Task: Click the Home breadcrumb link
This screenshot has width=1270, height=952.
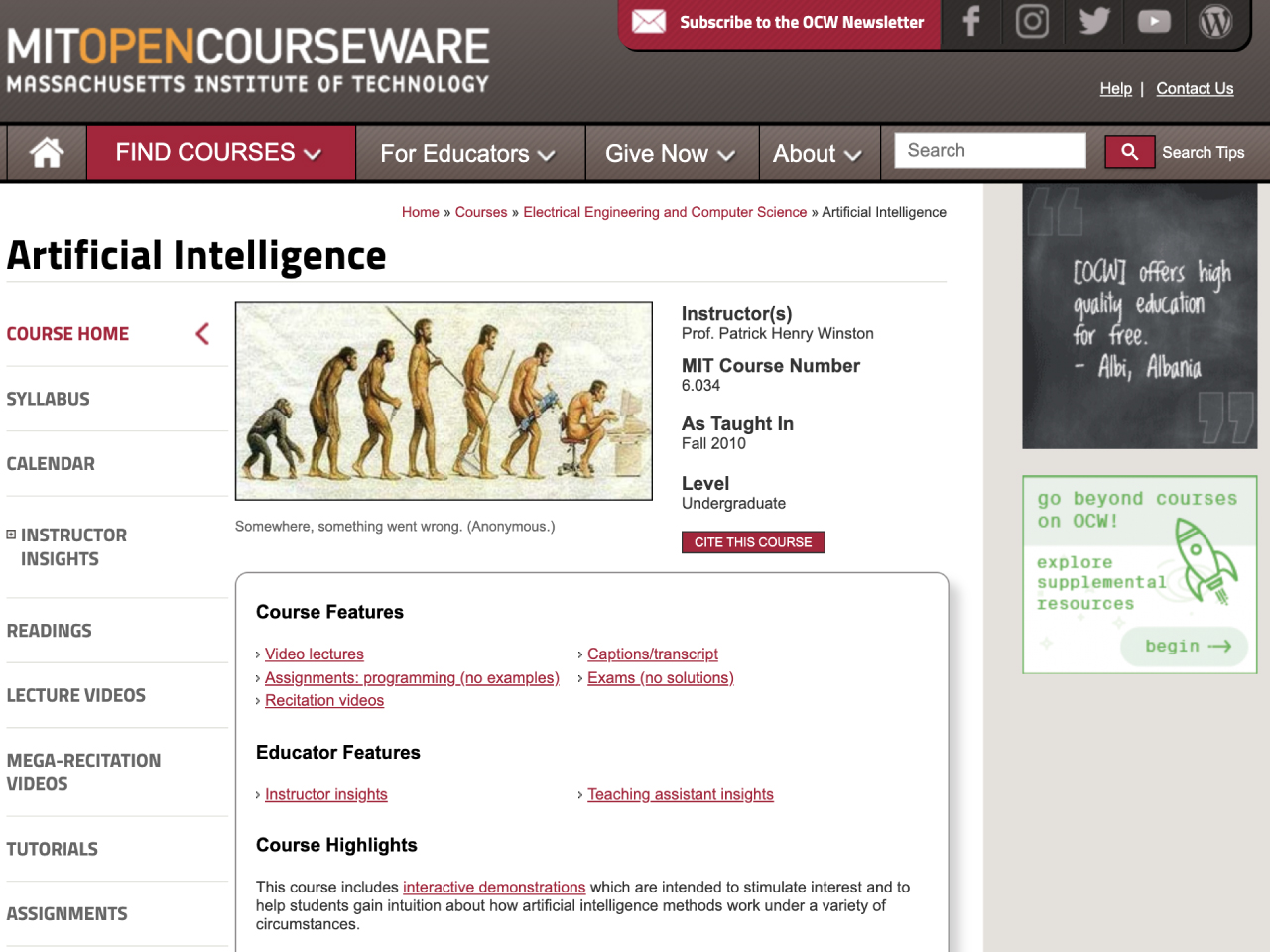Action: (421, 212)
